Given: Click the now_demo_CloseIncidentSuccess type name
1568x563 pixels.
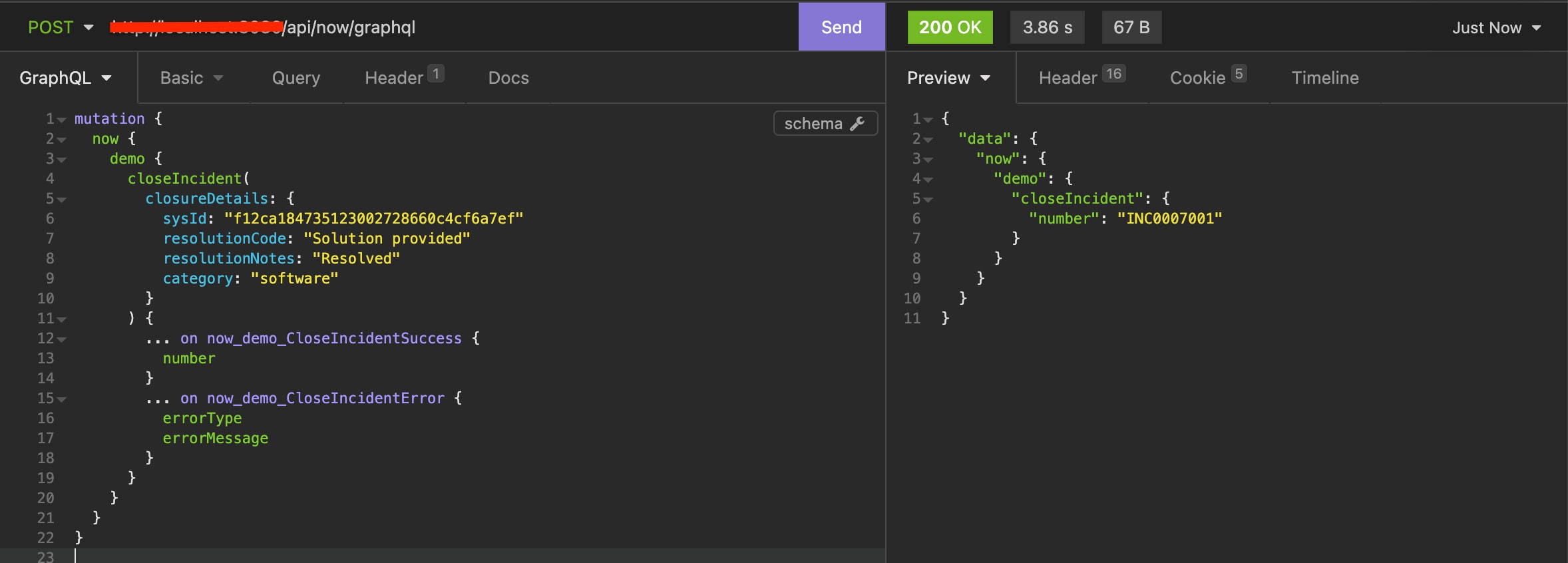Looking at the screenshot, I should [x=334, y=338].
